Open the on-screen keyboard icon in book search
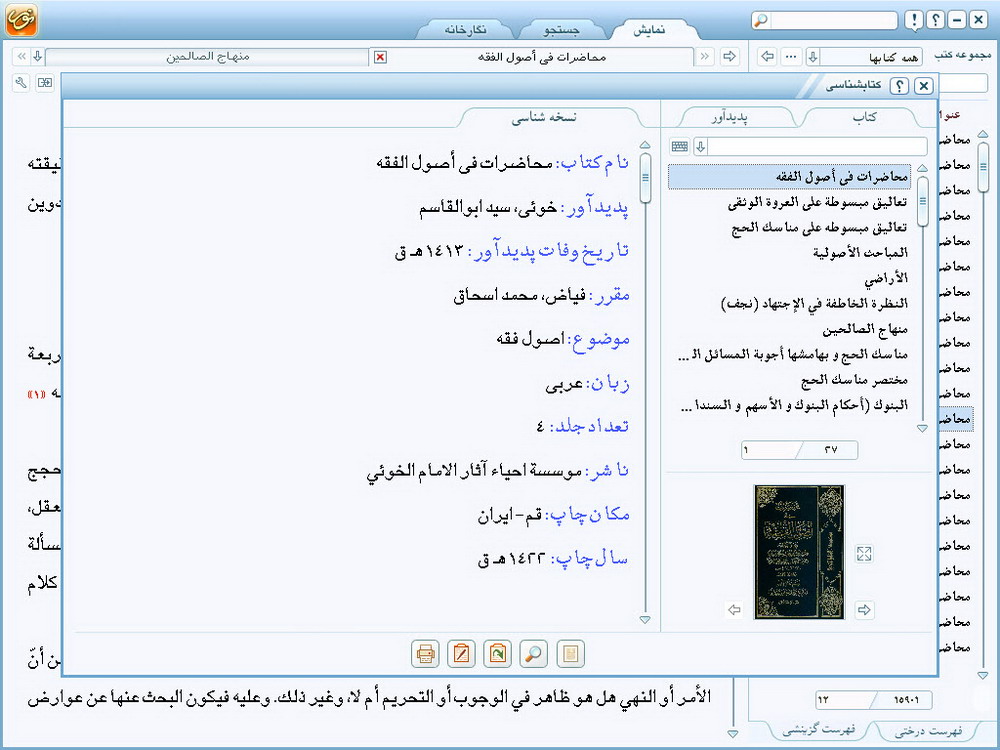The width and height of the screenshot is (1000, 750). coord(680,147)
